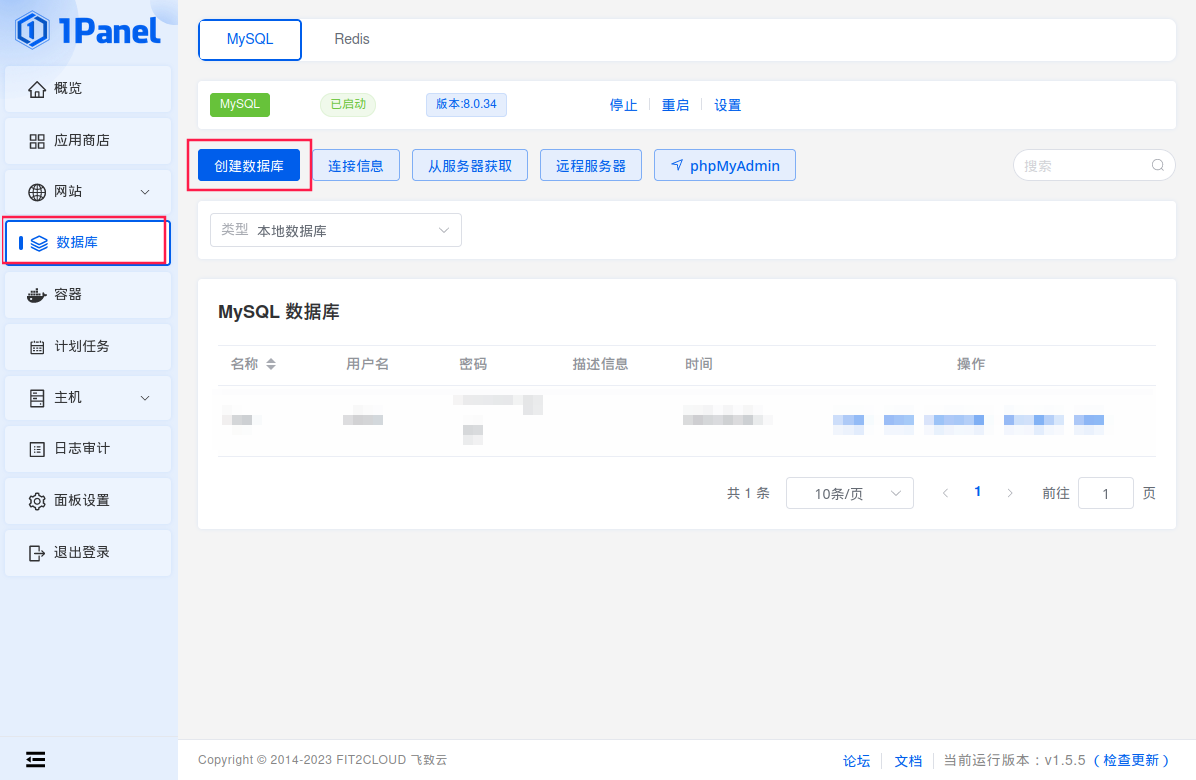Click the 搜索 search input field
Screen dimensions: 1196x780
point(1094,165)
